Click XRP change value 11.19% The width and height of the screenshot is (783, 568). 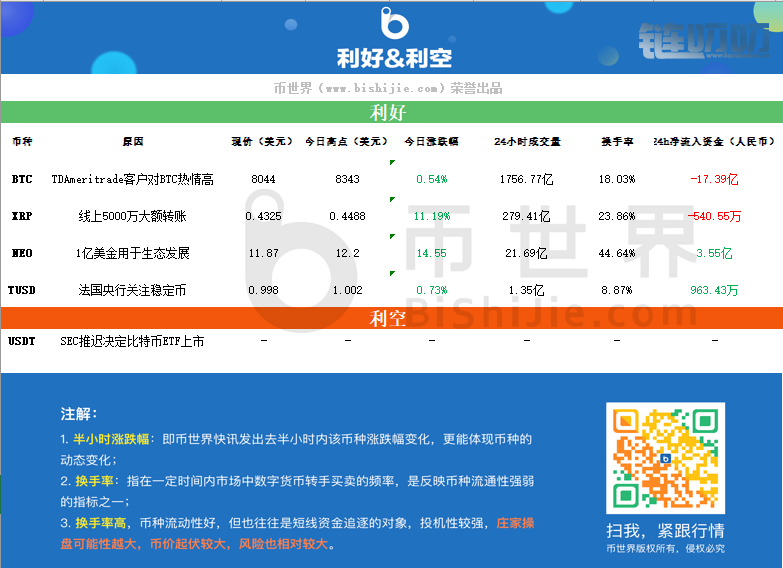pos(432,216)
